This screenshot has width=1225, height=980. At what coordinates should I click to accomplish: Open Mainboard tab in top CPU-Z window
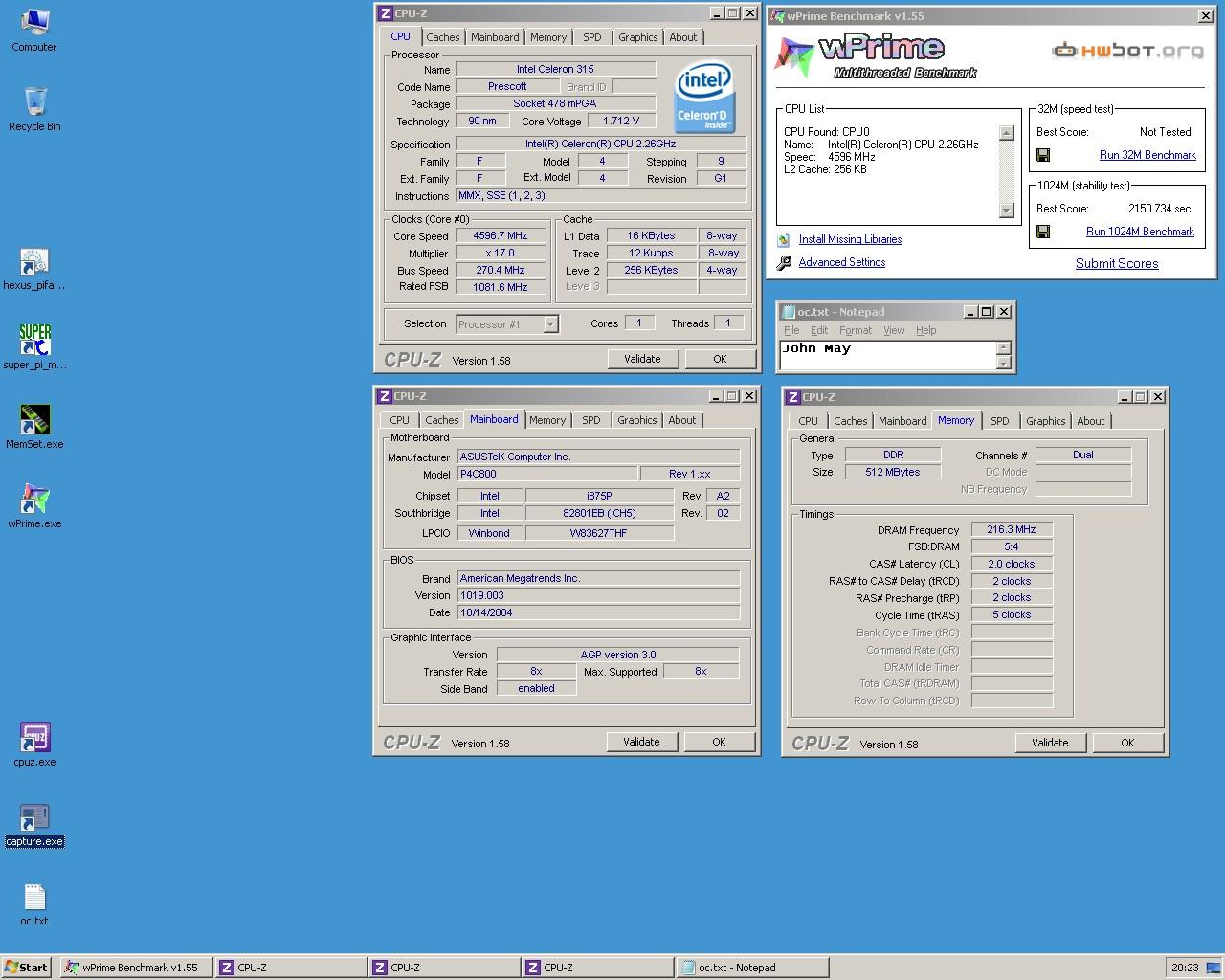(x=495, y=37)
